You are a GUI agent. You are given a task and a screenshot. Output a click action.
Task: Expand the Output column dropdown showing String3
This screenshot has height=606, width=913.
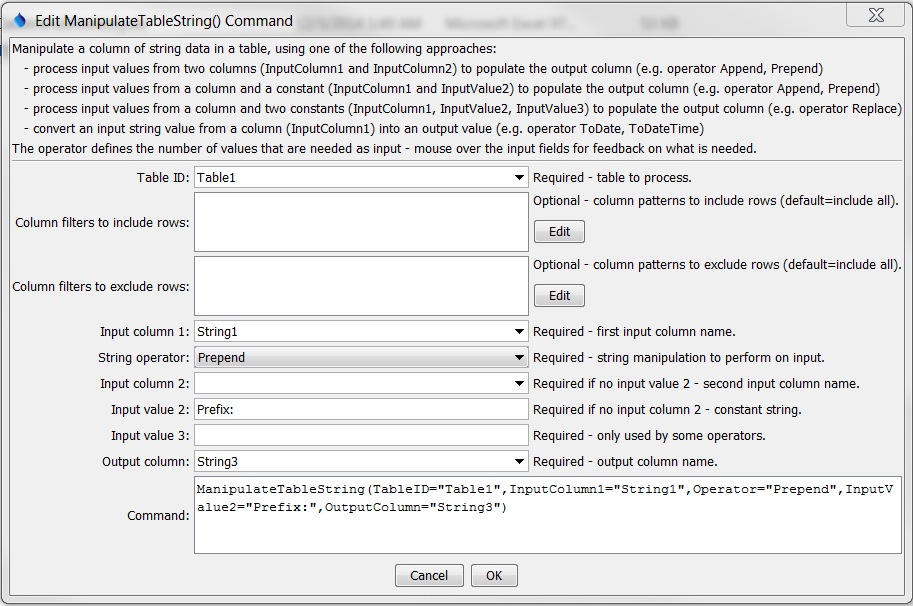click(x=519, y=462)
